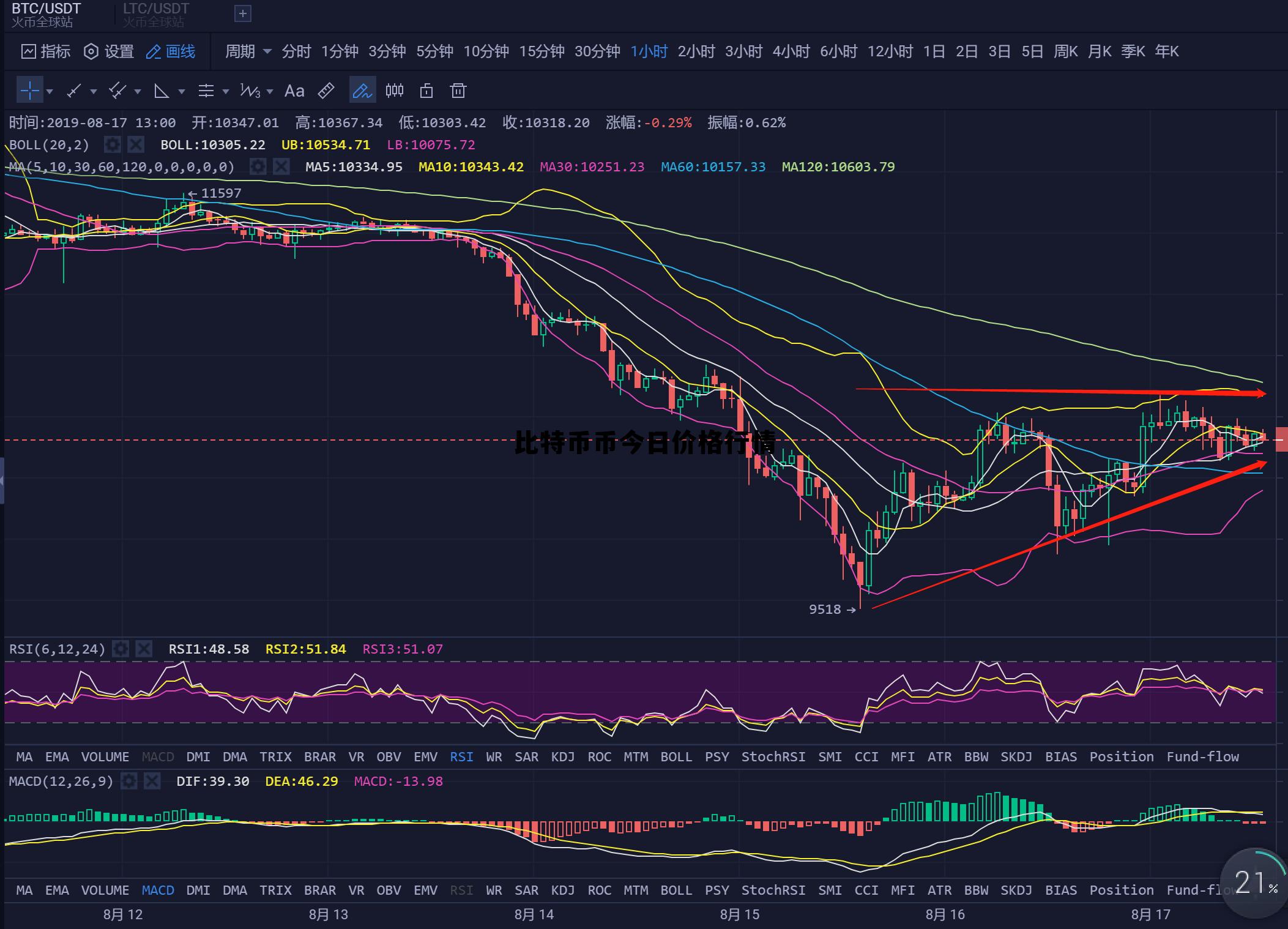Open MACD indicator settings gear
This screenshot has height=929, width=1288.
tap(129, 781)
